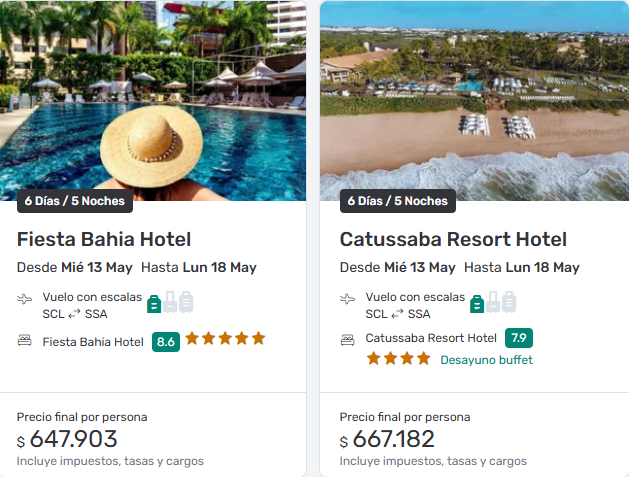Click the 8.6 rating badge

pos(166,341)
